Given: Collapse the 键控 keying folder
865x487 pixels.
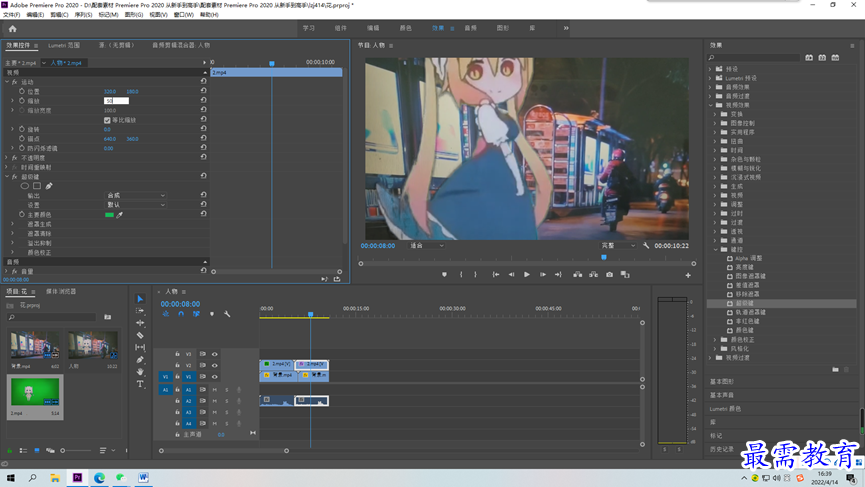Looking at the screenshot, I should point(716,249).
